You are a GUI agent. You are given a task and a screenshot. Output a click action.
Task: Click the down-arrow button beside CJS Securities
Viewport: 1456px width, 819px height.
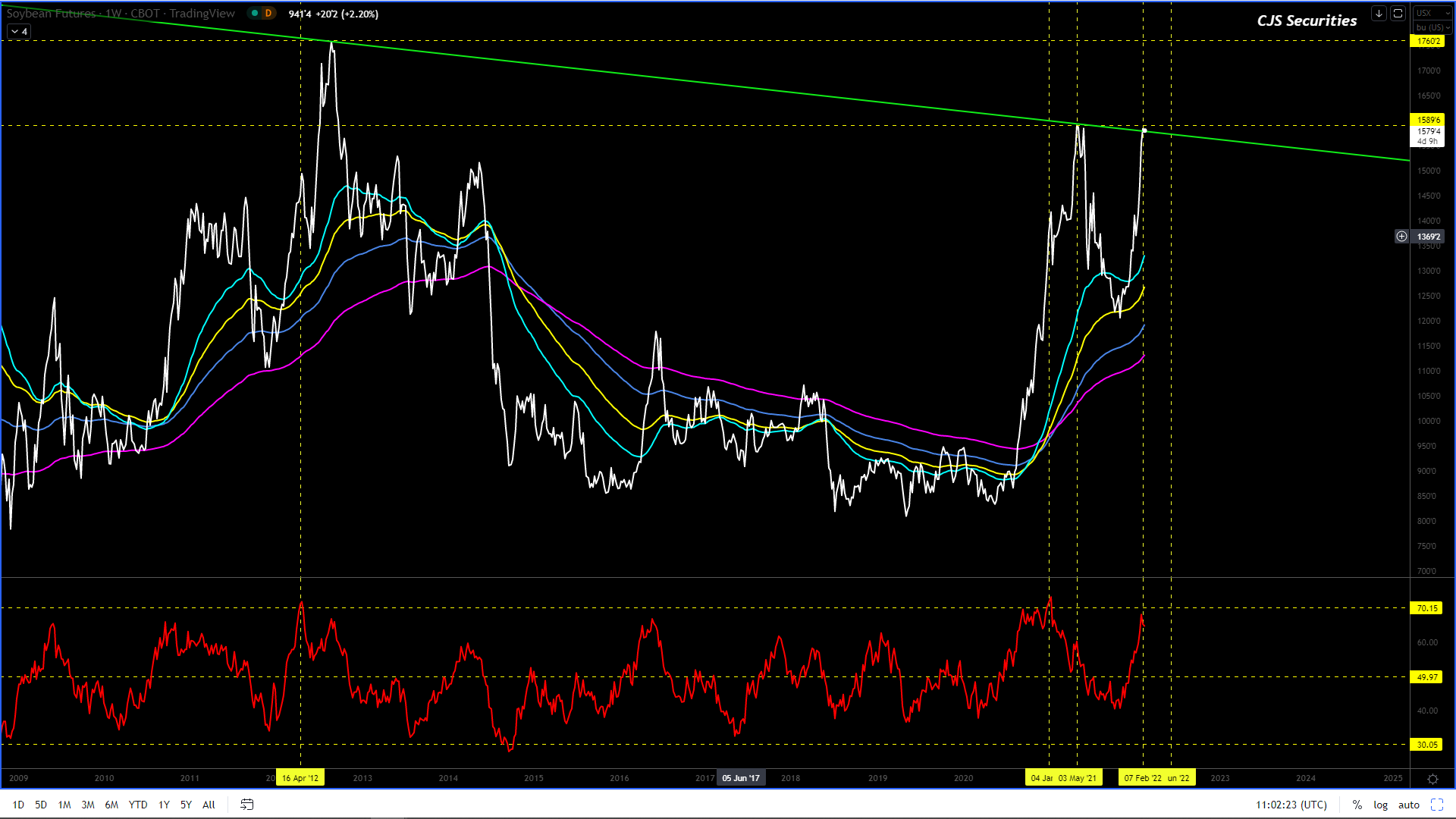[x=1379, y=14]
